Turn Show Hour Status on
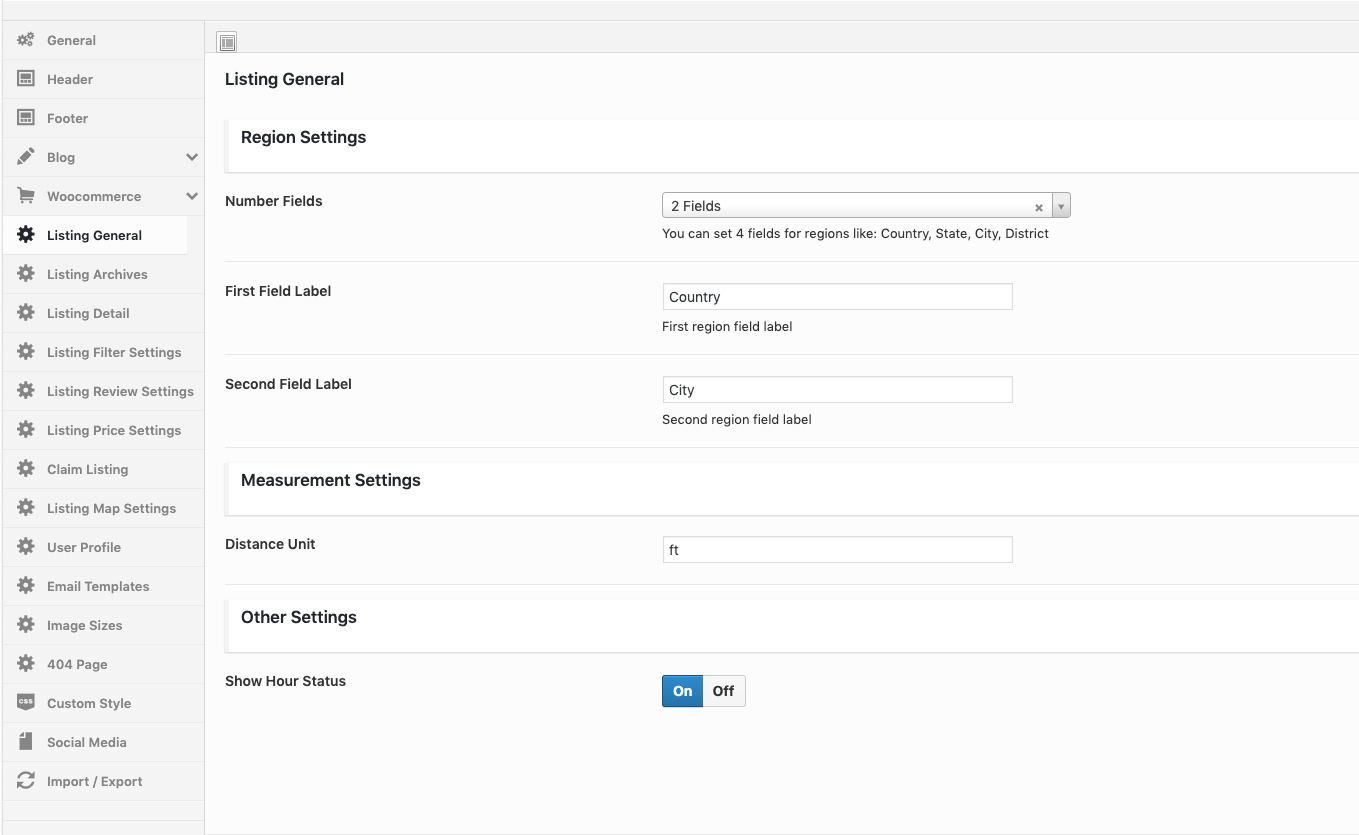 click(x=682, y=691)
